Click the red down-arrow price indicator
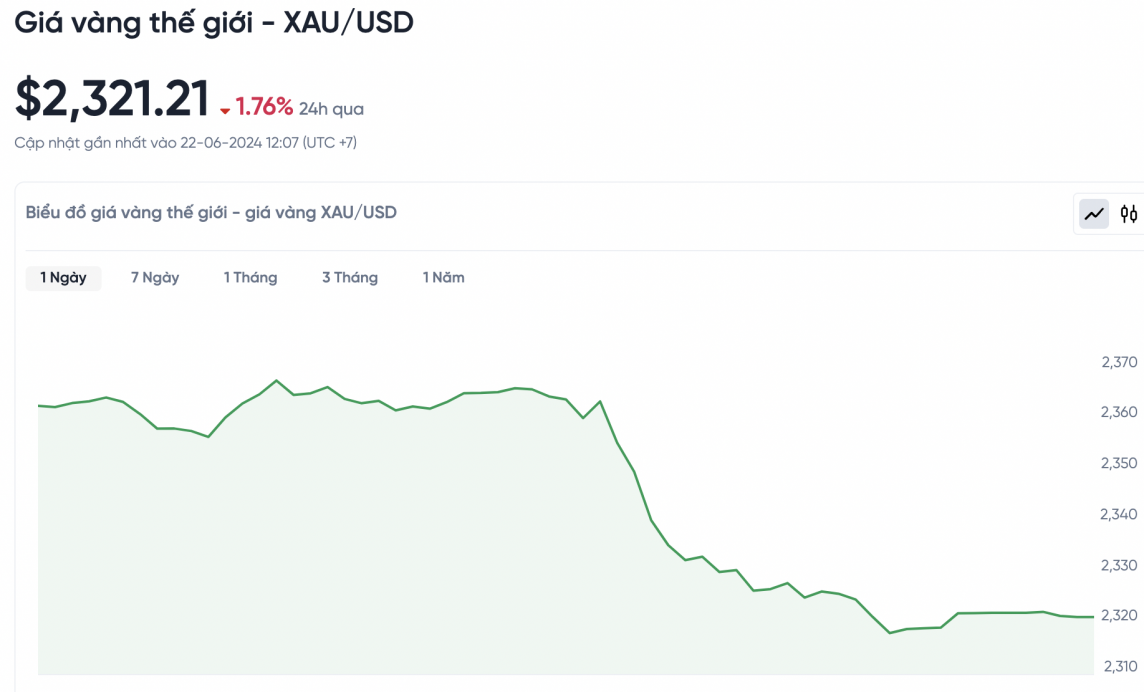This screenshot has height=692, width=1144. tap(225, 110)
